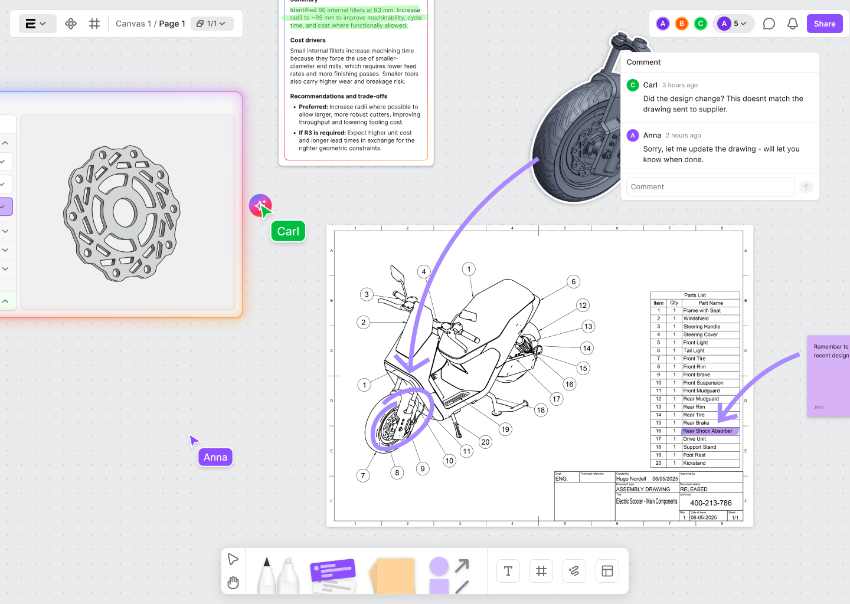The height and width of the screenshot is (604, 850).
Task: Pick the black pencil drawing tool
Action: [269, 575]
